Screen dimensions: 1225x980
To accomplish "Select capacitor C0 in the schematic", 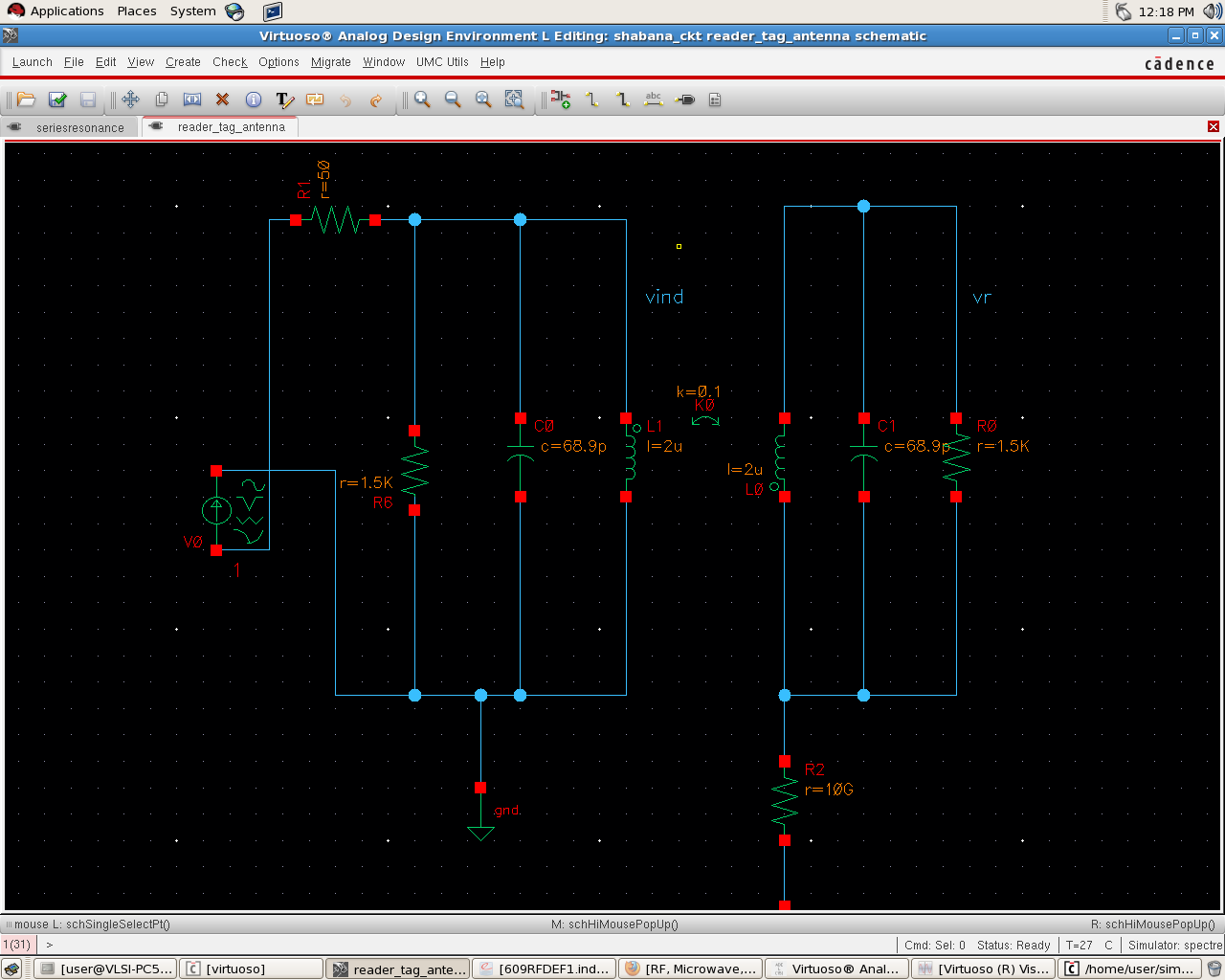I will coord(520,457).
